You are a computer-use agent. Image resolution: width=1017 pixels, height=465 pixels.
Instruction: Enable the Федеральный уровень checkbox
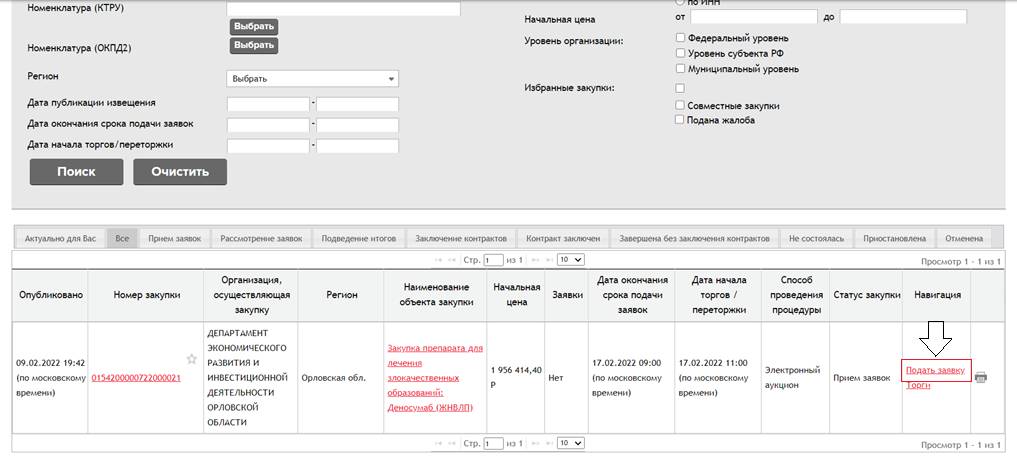tap(680, 38)
